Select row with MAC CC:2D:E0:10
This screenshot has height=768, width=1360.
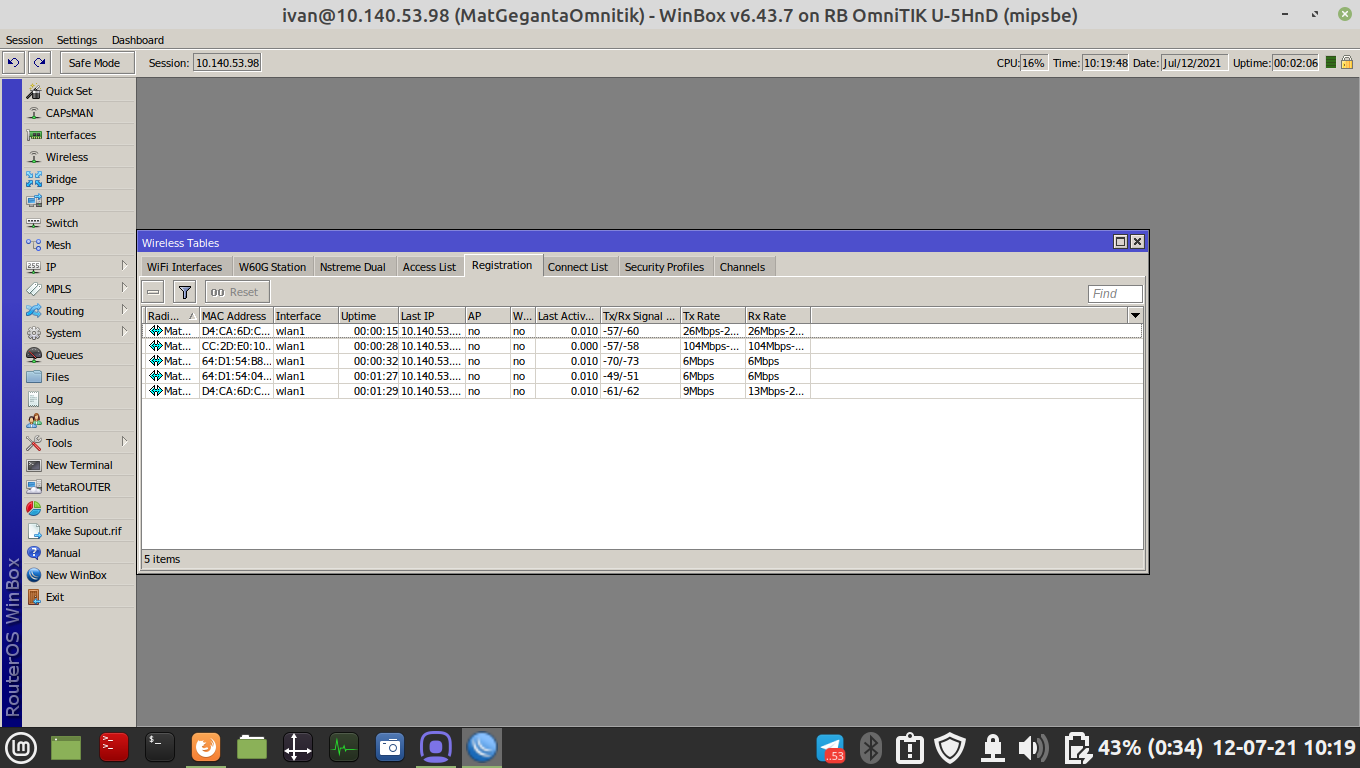click(x=643, y=346)
